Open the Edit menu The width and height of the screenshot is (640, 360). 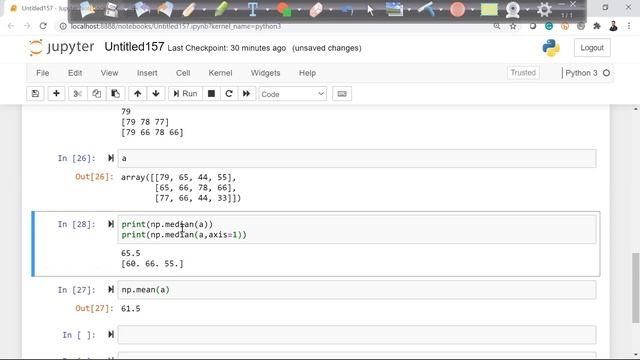tap(75, 73)
